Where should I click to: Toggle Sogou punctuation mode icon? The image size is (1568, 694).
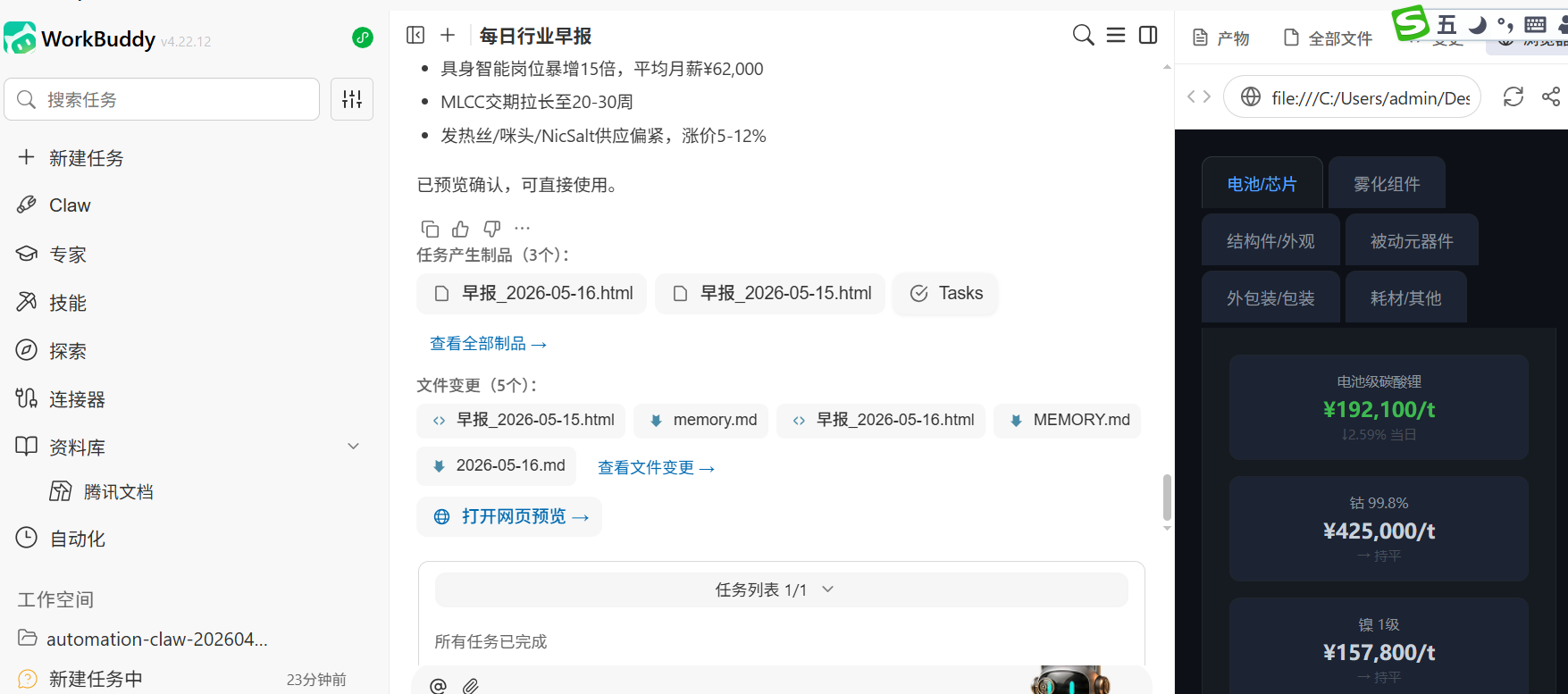point(1505,25)
